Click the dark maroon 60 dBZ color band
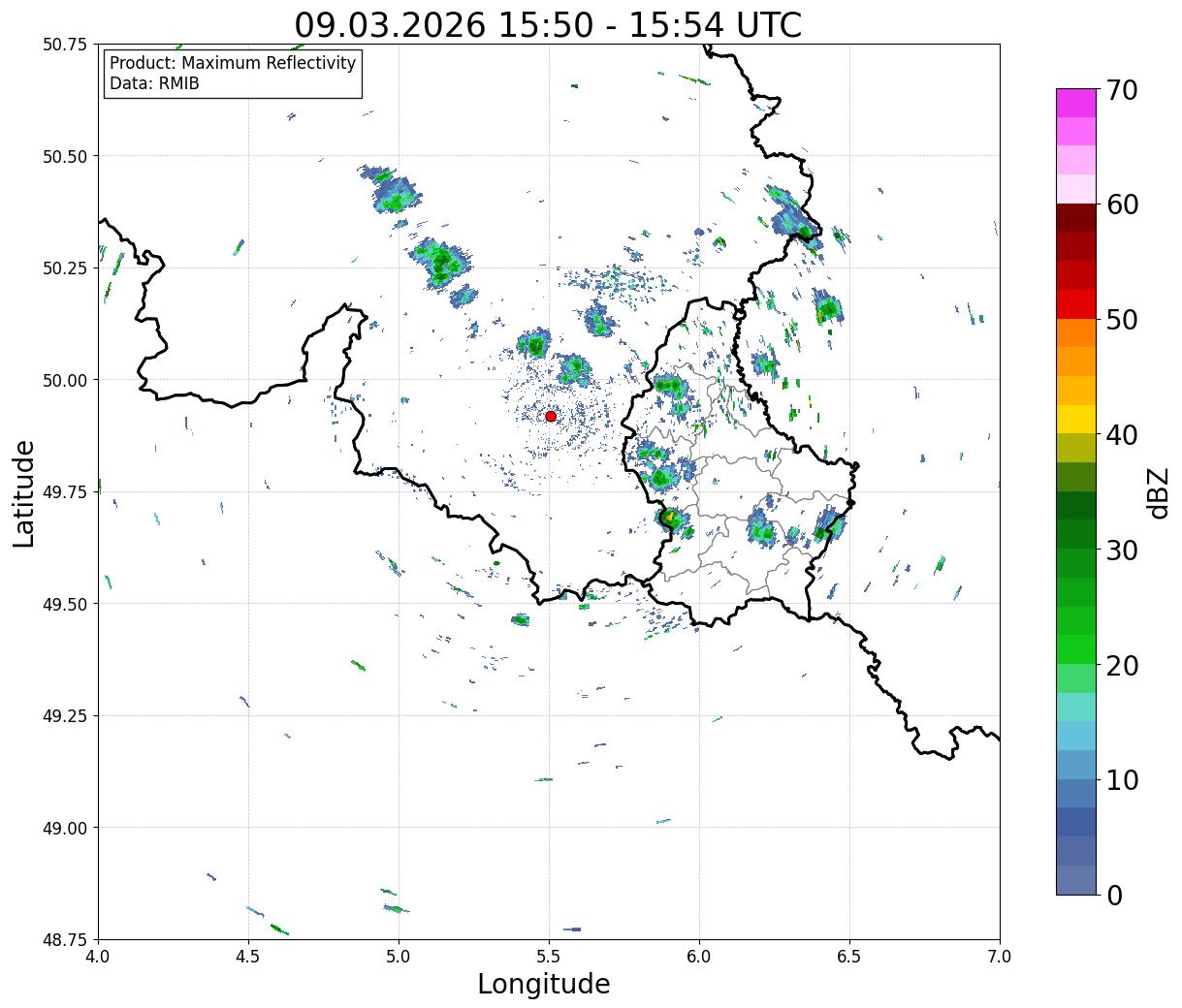Screen dimensions: 1182x1008 (1076, 218)
